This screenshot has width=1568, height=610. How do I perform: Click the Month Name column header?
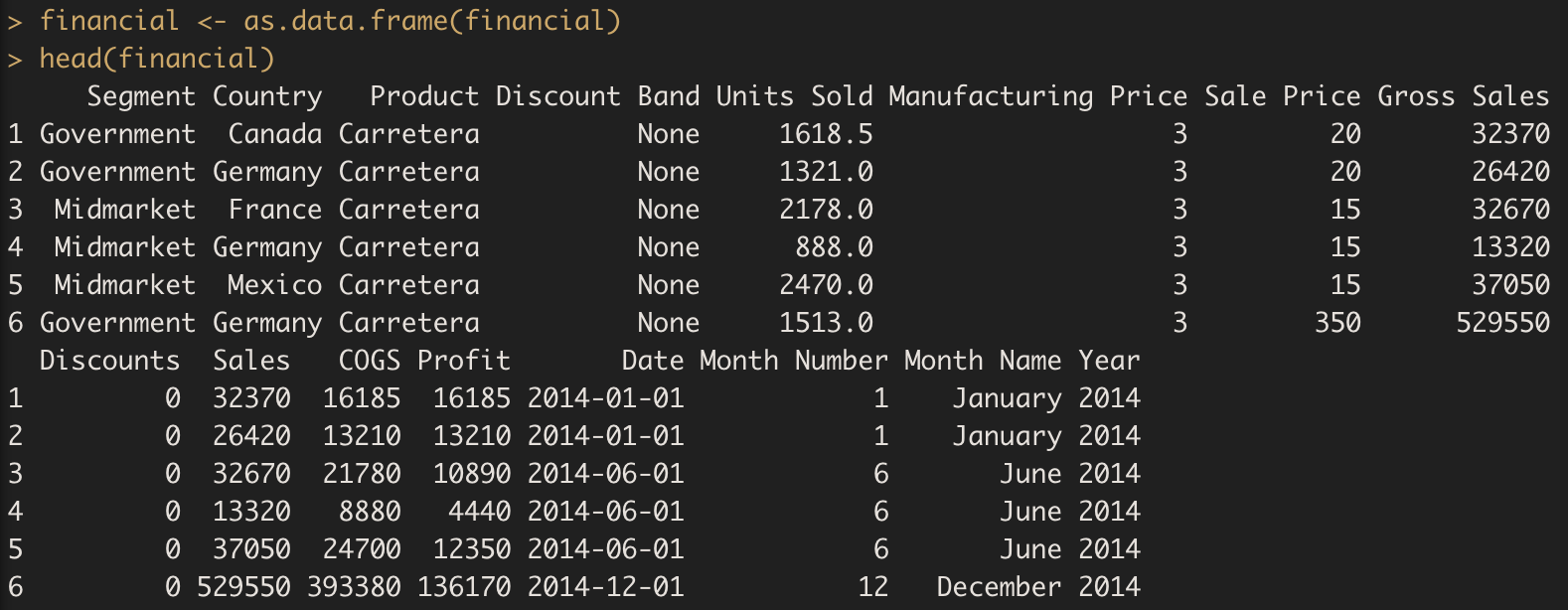(983, 361)
